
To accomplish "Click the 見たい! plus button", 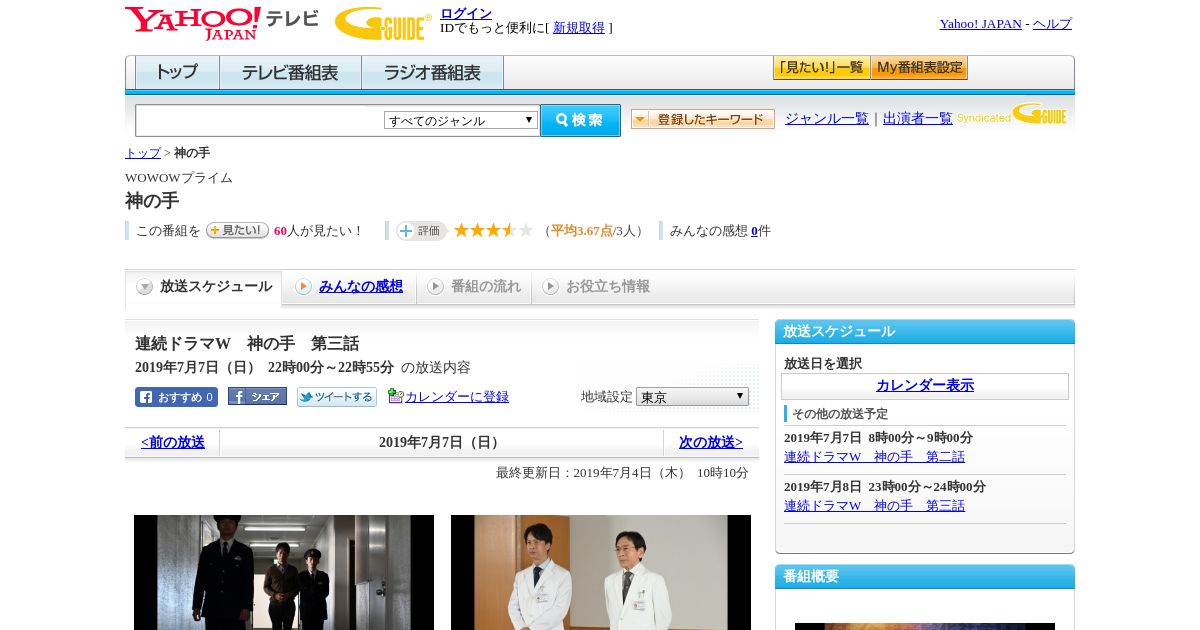I will (237, 230).
